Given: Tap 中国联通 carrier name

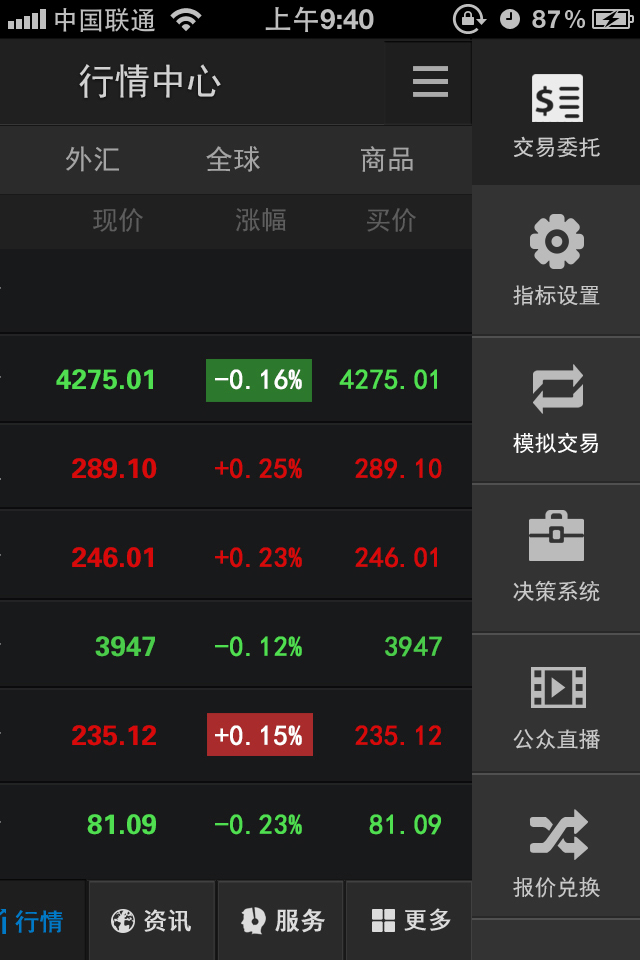Looking at the screenshot, I should click(104, 20).
